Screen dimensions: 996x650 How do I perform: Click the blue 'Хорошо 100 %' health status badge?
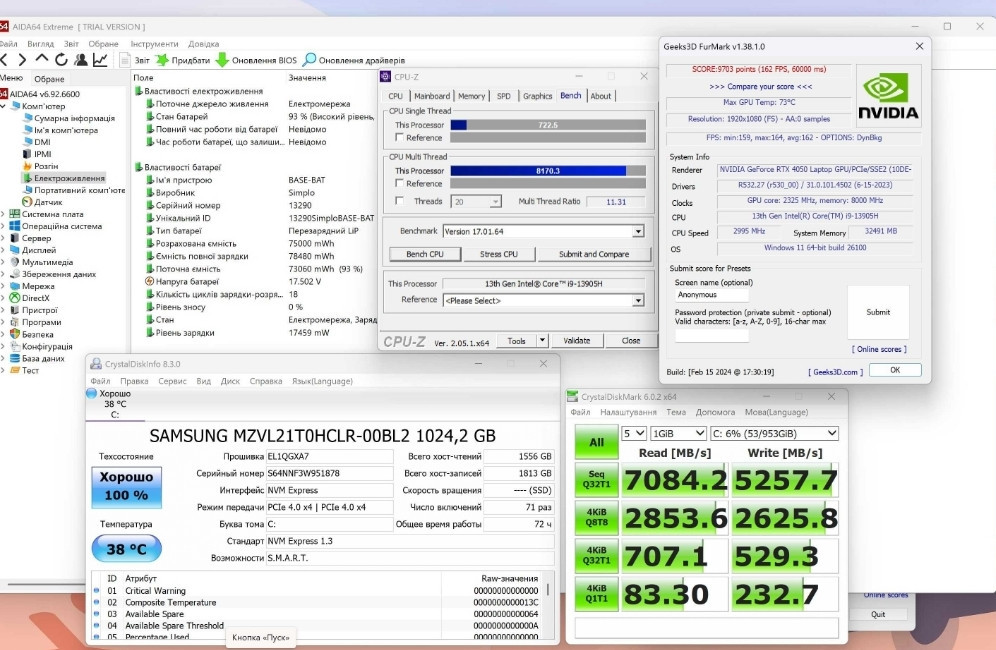tap(127, 486)
